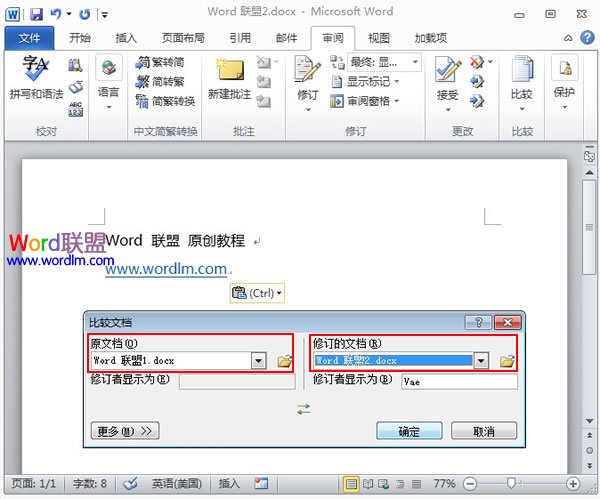Click the dialog help question mark button
This screenshot has height=499, width=600.
click(478, 323)
